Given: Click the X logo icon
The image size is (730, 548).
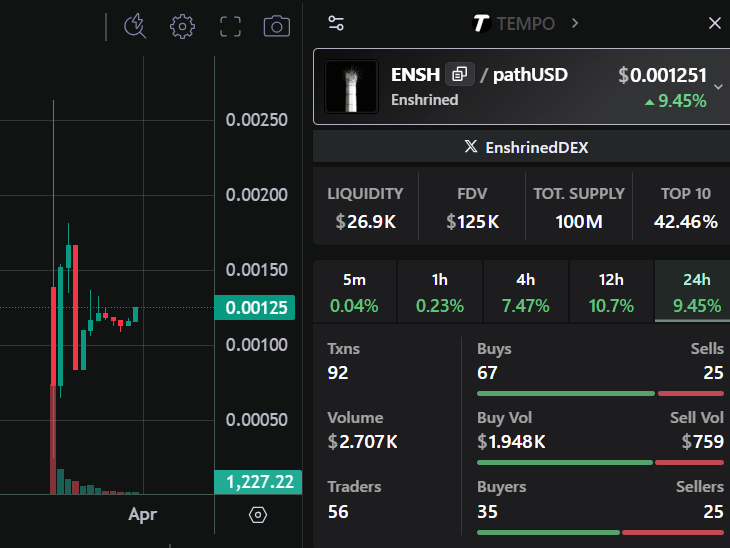Looking at the screenshot, I should 471,146.
